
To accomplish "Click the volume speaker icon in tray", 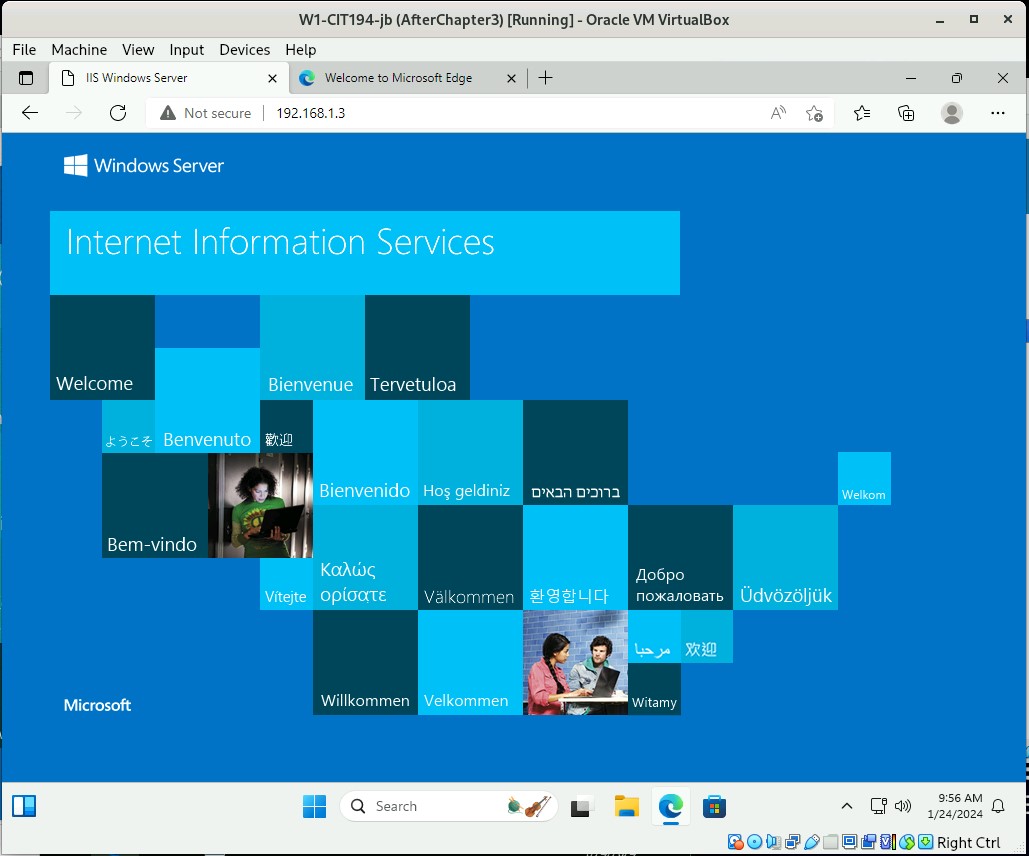I will coord(903,806).
